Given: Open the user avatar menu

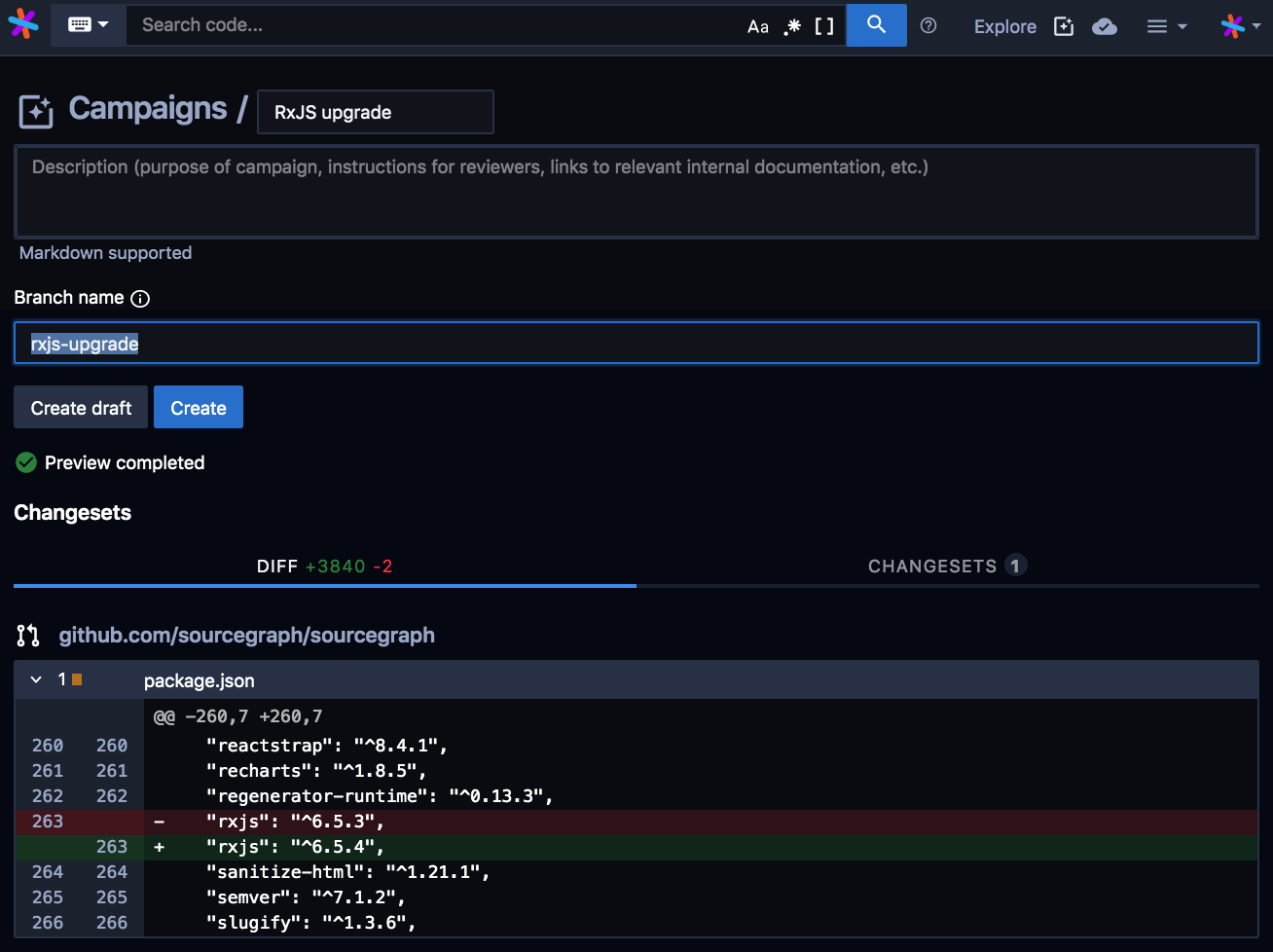Looking at the screenshot, I should (x=1241, y=26).
